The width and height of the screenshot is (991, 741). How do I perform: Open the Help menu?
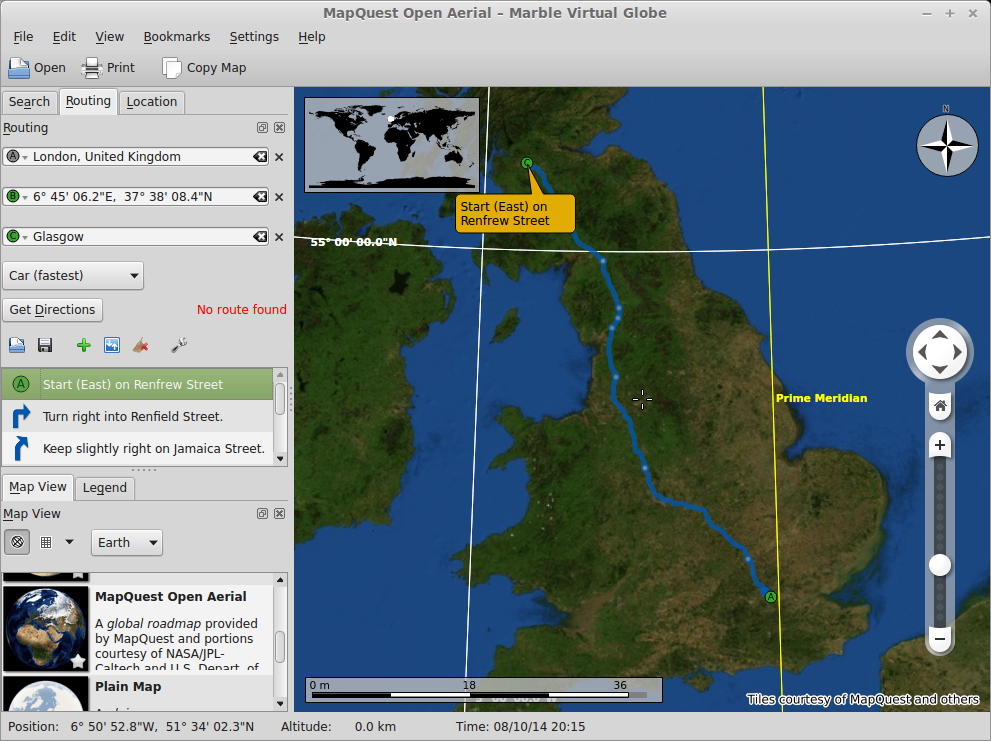click(312, 37)
